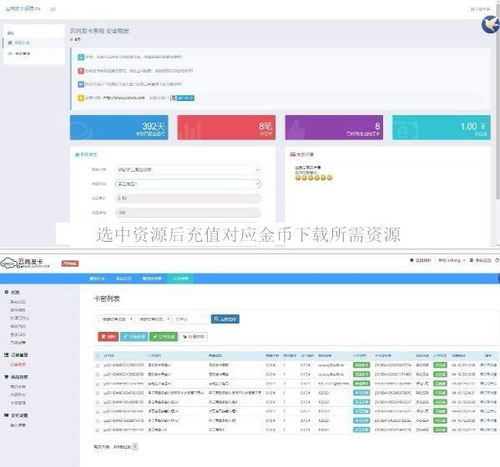Check the first order row checkbox

pyautogui.click(x=98, y=365)
